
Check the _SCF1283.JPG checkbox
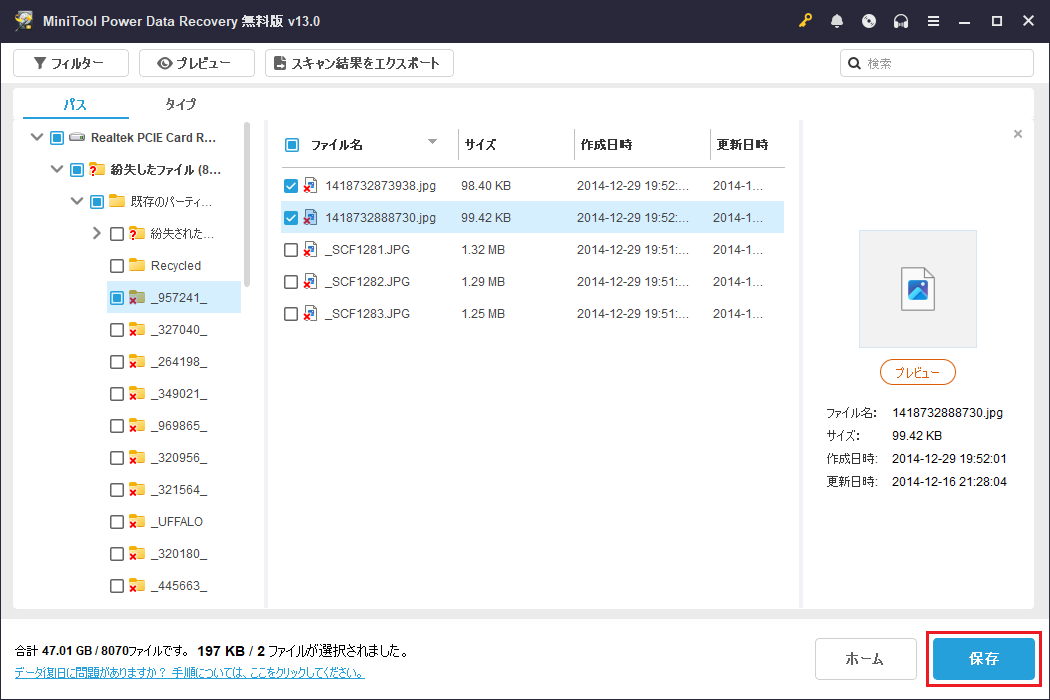click(x=291, y=313)
